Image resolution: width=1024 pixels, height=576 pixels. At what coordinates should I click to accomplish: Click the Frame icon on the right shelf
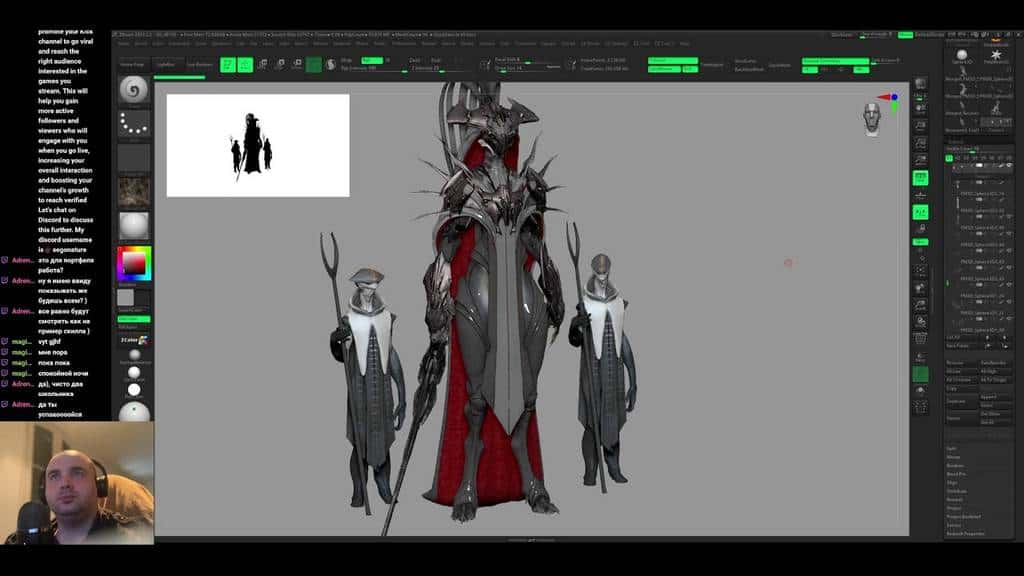coord(920,271)
